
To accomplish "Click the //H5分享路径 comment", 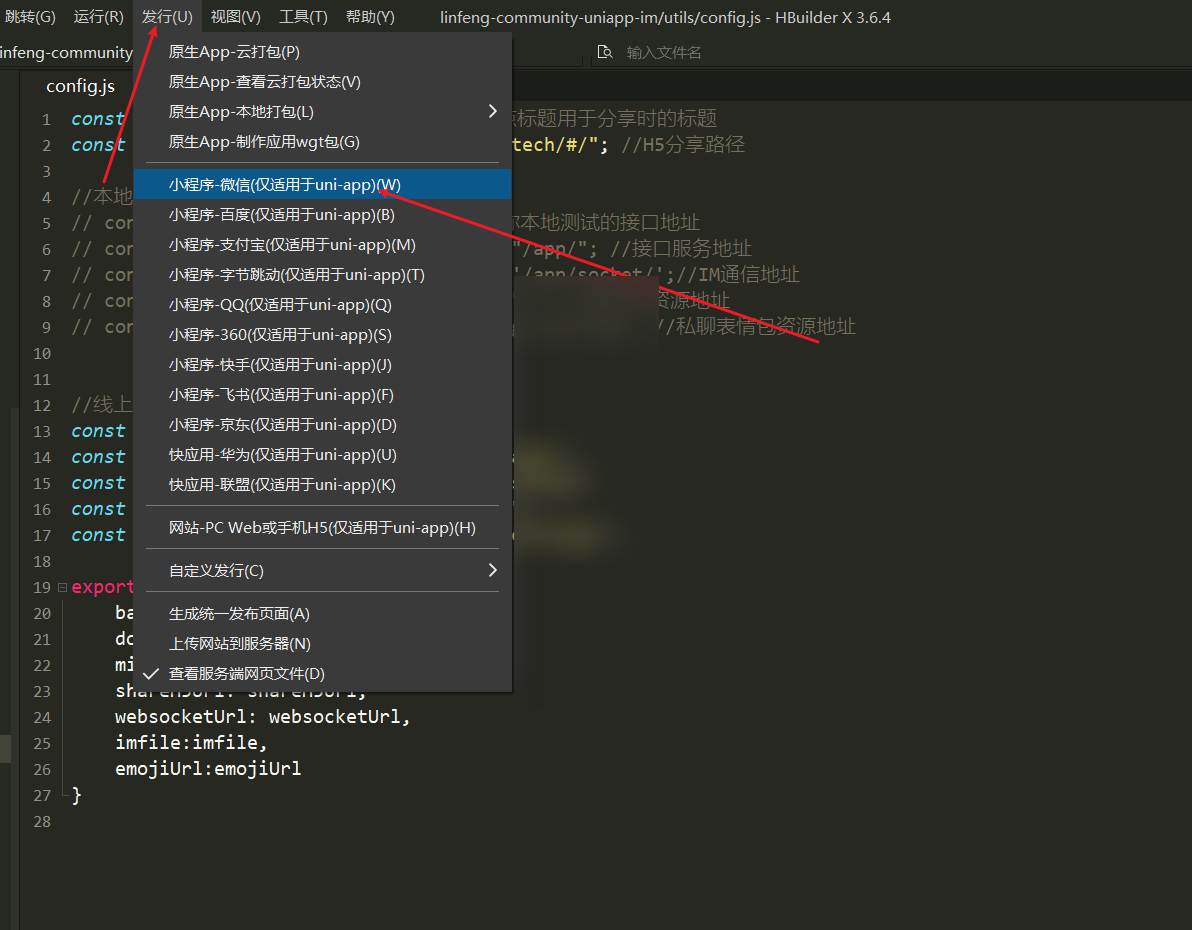I will coord(683,144).
